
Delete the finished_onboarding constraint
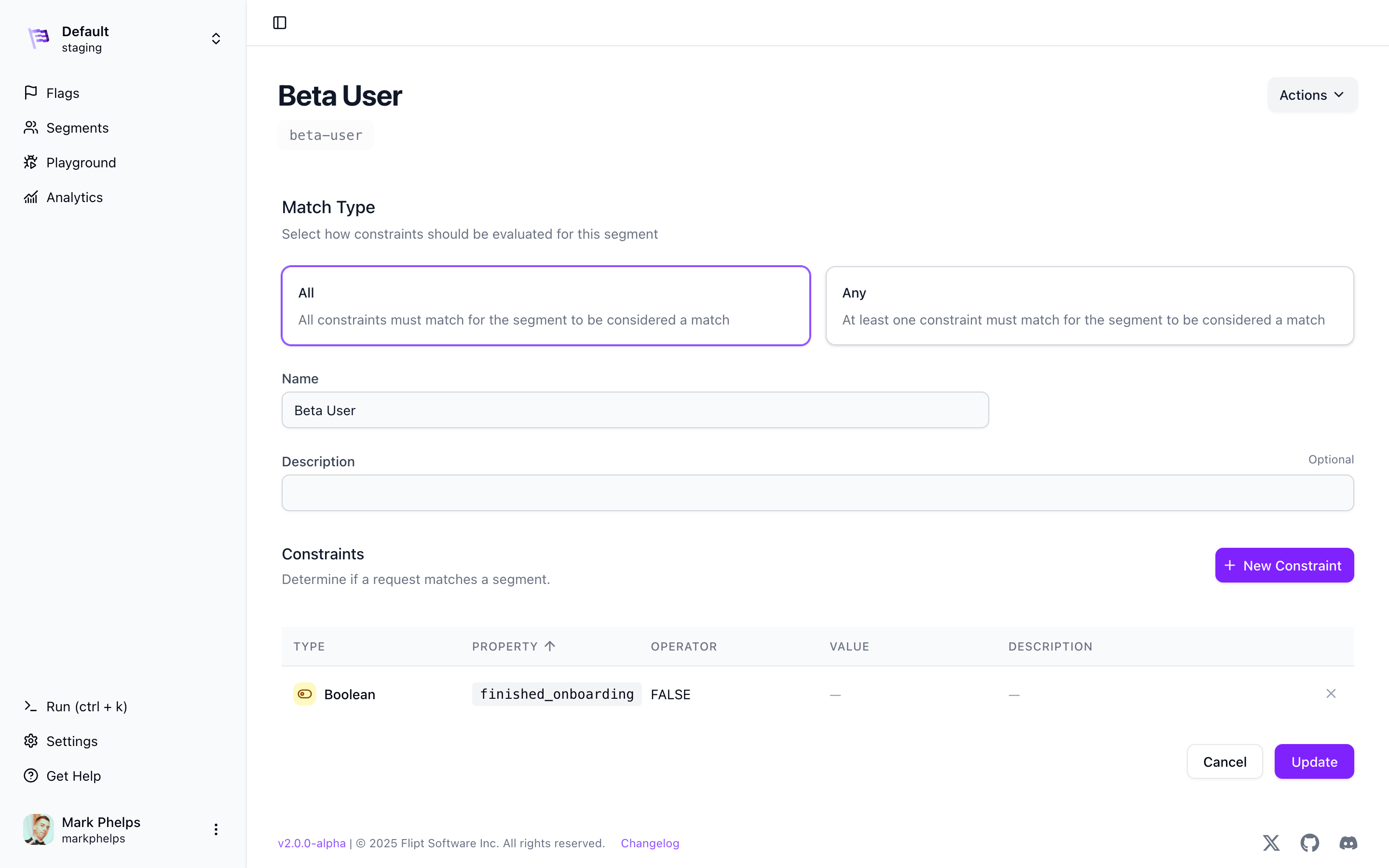click(1331, 693)
